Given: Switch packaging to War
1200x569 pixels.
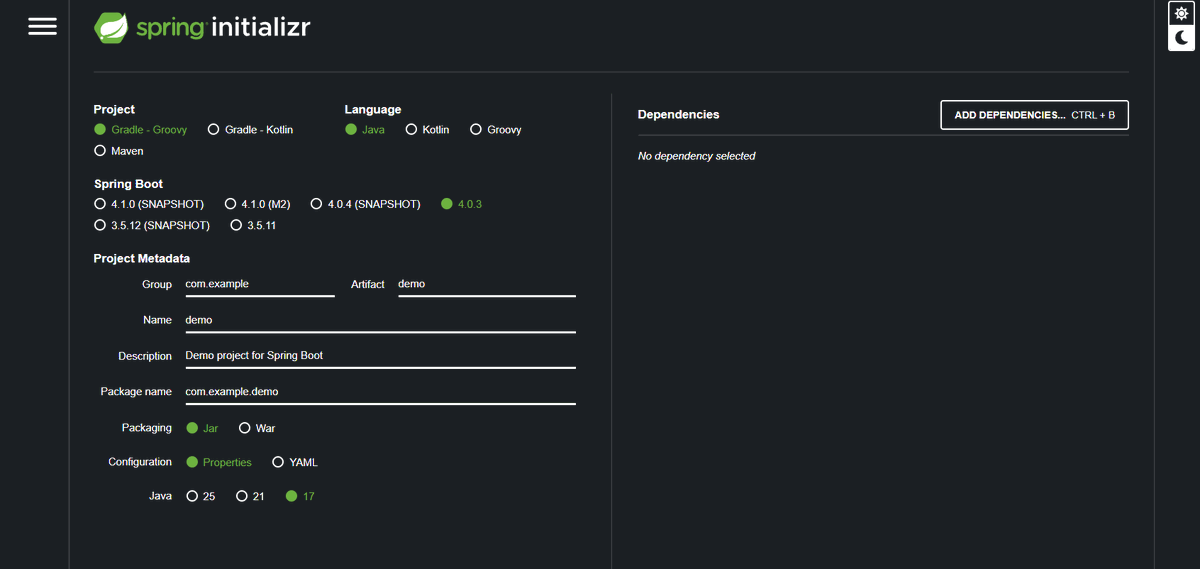Looking at the screenshot, I should [257, 428].
